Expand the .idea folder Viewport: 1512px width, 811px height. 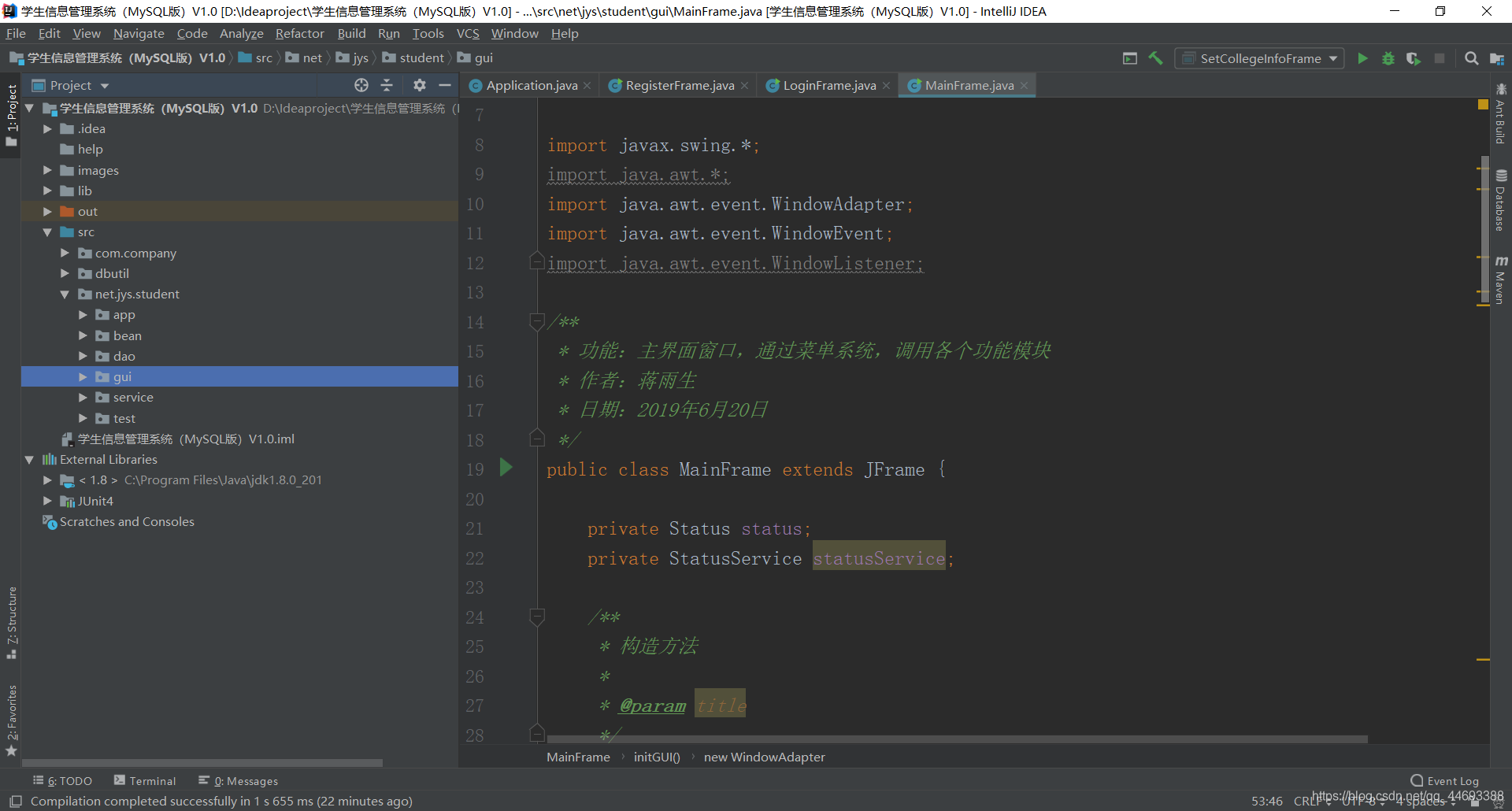pos(47,128)
